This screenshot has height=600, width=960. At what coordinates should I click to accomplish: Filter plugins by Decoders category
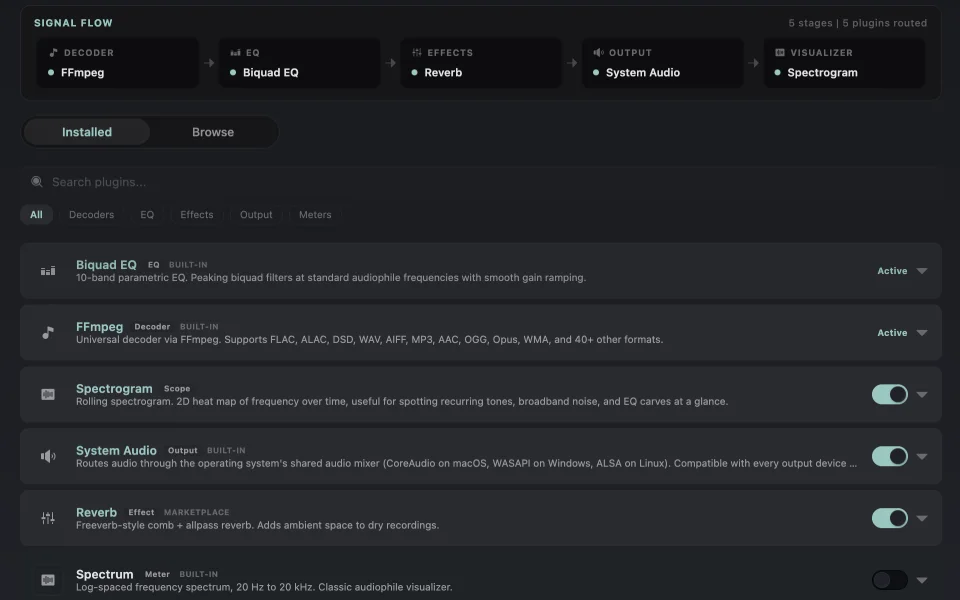point(91,215)
